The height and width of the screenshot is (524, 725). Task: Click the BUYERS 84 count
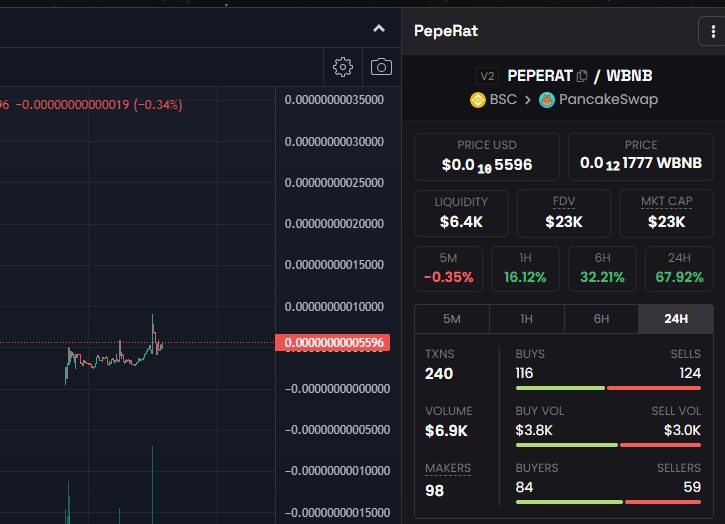(x=524, y=487)
